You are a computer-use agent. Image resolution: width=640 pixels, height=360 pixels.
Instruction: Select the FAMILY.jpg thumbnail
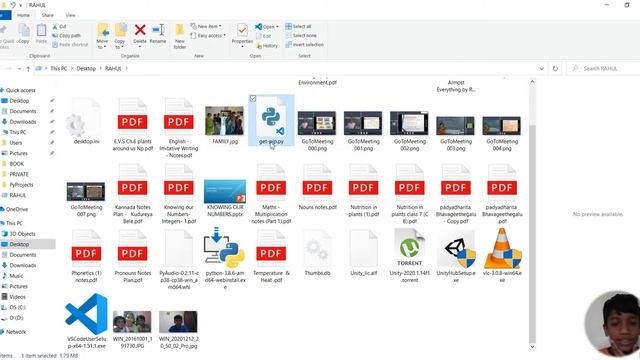point(224,122)
